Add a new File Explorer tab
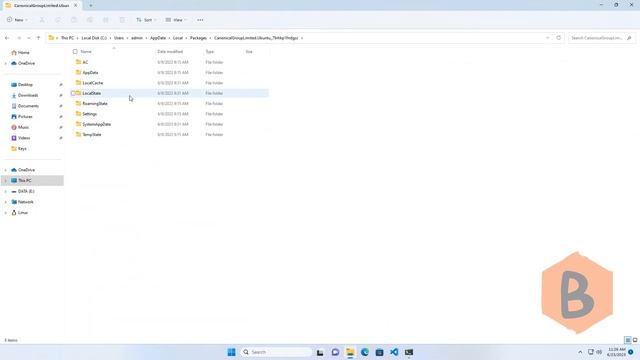 91,5
